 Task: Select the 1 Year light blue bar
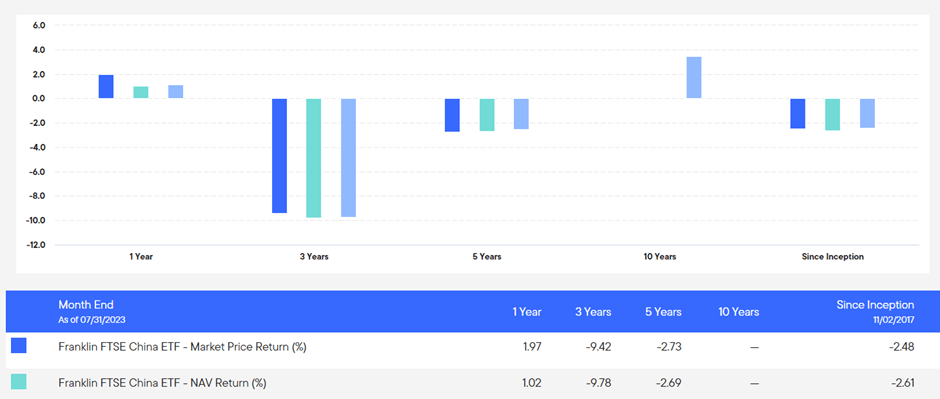176,92
